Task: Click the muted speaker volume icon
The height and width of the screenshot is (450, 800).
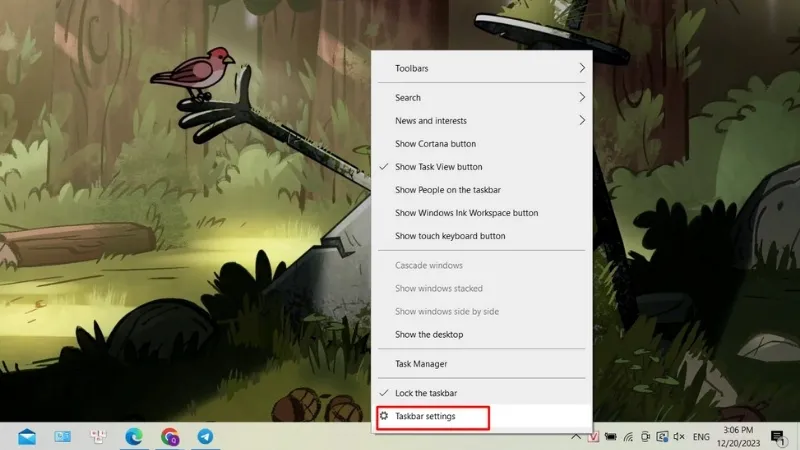Action: [679, 437]
